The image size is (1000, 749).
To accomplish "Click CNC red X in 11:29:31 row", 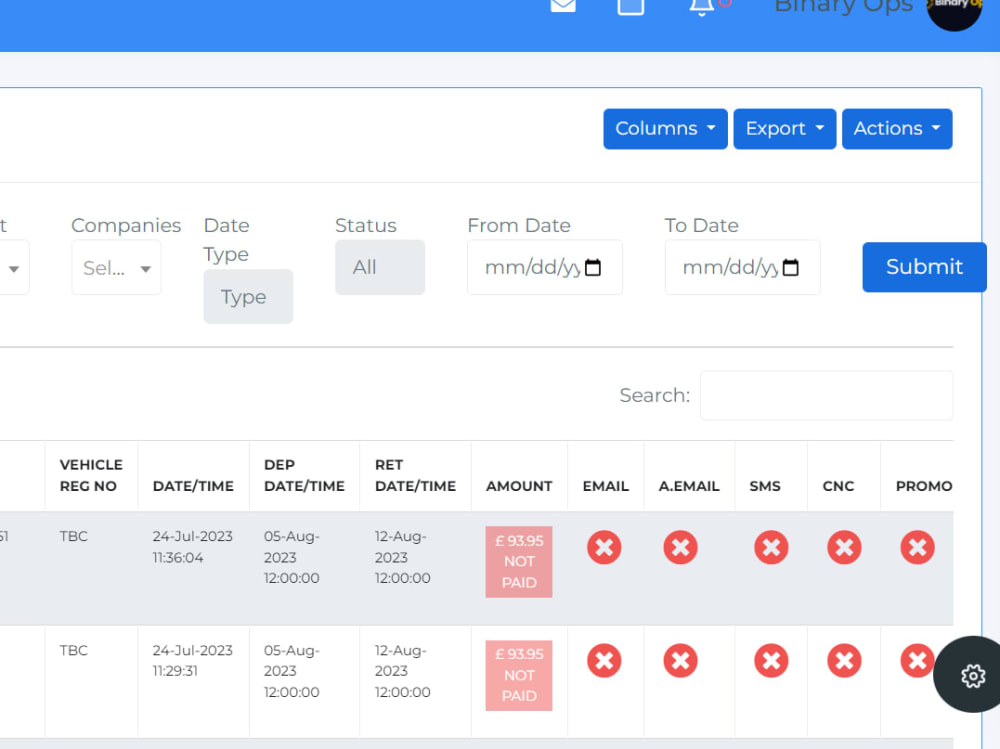I will tap(844, 661).
